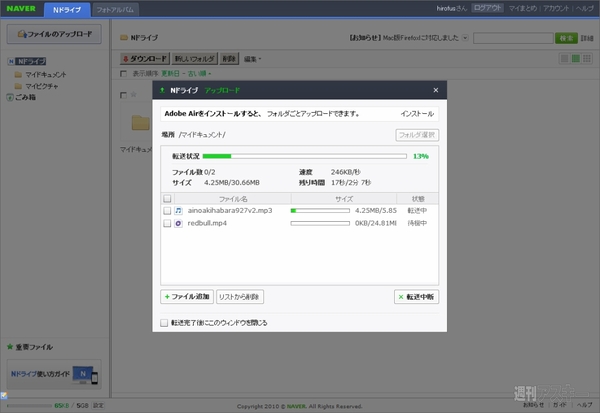
Task: Click フォルダ選択 button
Action: point(417,135)
